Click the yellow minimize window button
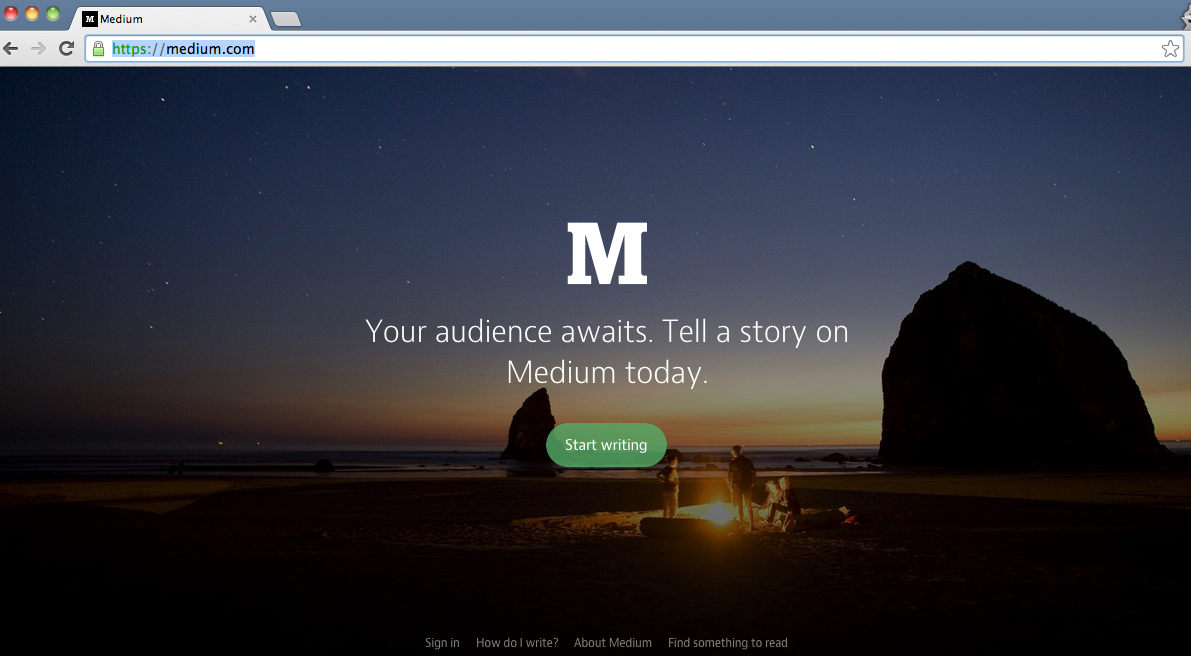Viewport: 1191px width, 656px height. (32, 13)
